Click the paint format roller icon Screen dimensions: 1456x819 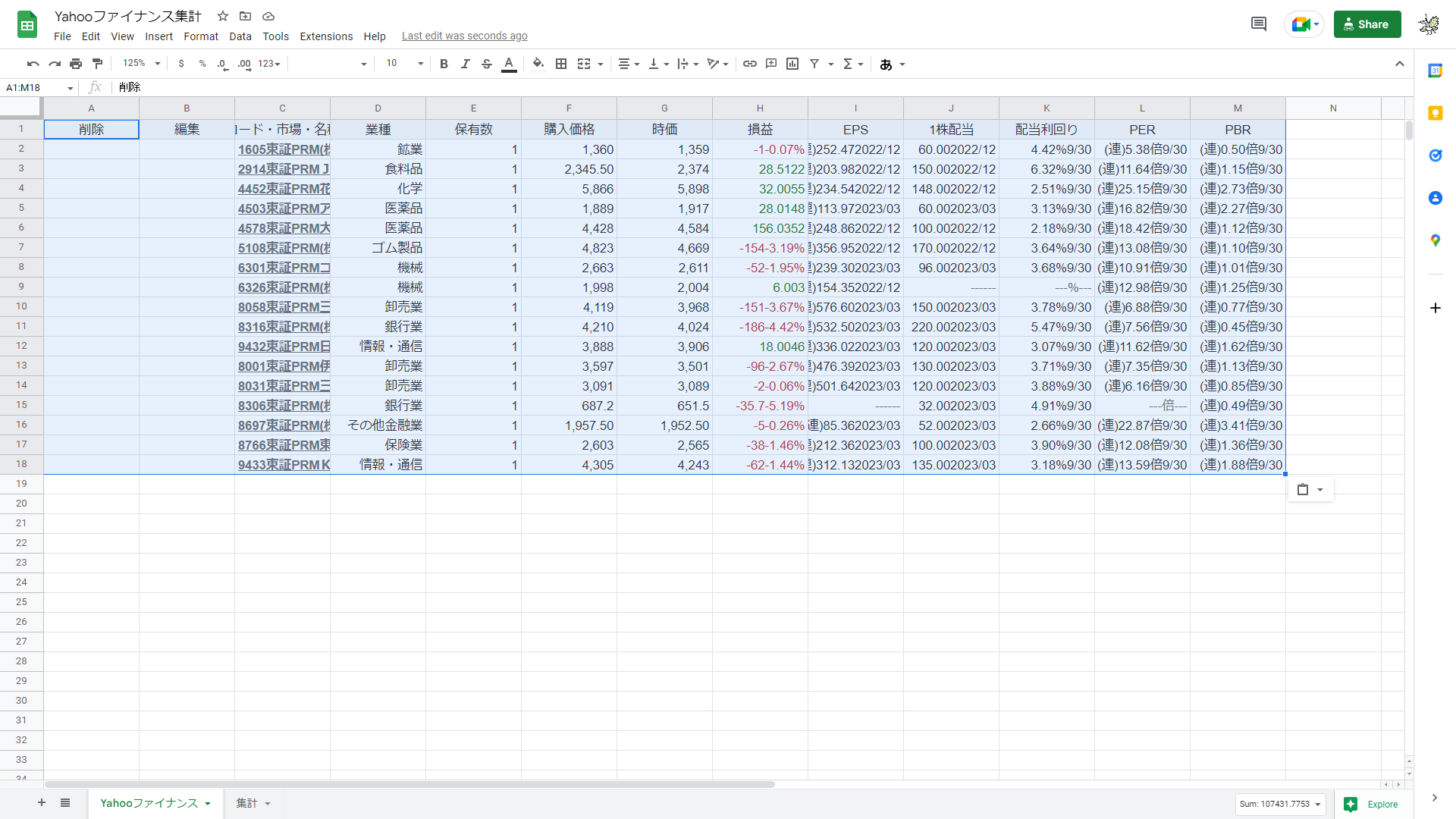coord(97,64)
